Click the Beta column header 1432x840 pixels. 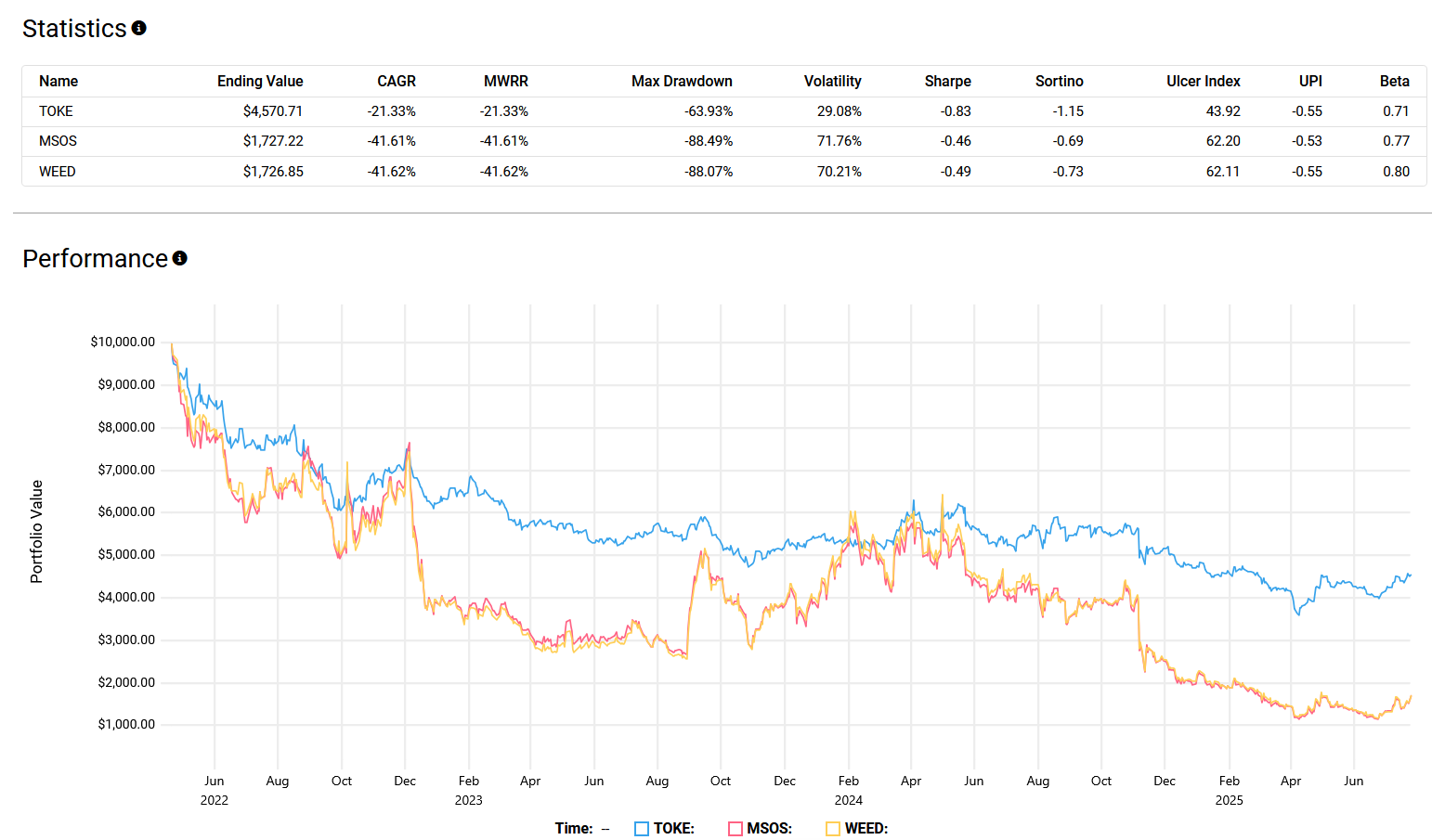[x=1395, y=82]
